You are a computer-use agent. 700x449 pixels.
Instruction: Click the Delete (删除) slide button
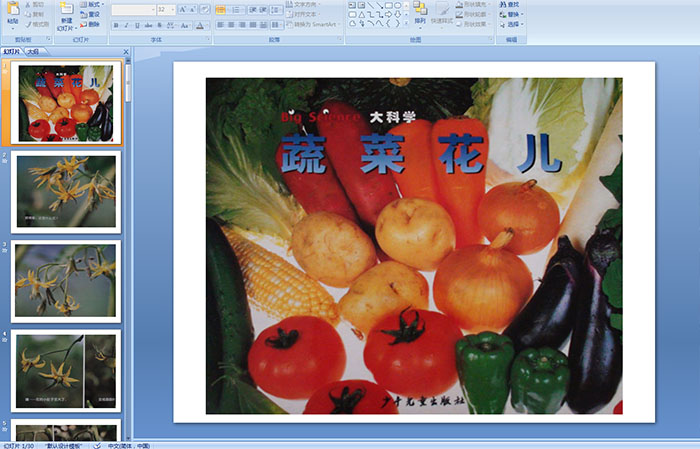pyautogui.click(x=90, y=24)
